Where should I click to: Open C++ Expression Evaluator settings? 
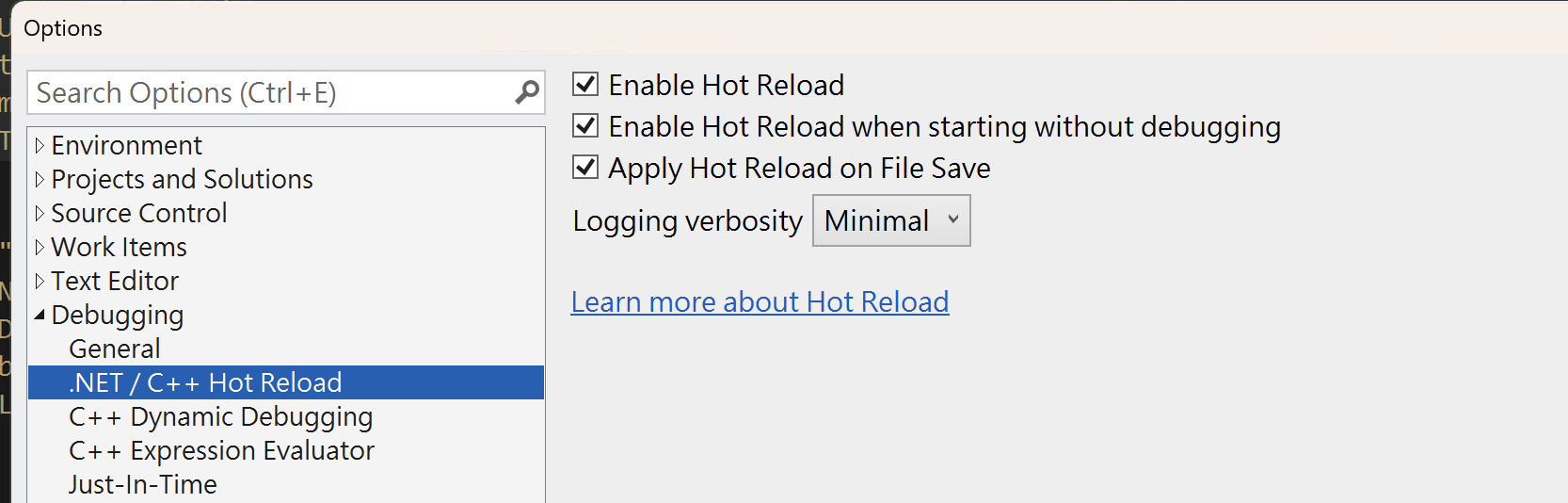221,451
